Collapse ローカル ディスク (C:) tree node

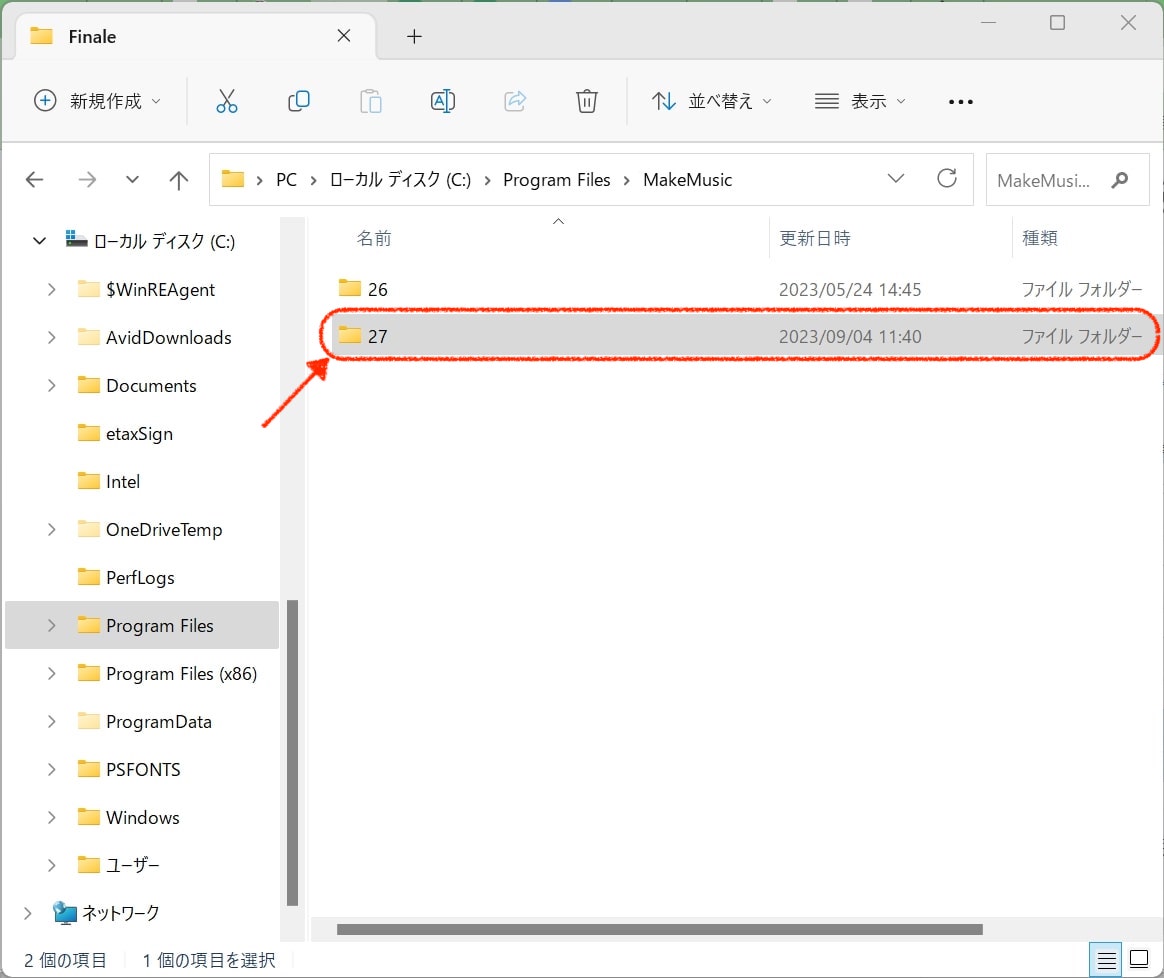(39, 241)
